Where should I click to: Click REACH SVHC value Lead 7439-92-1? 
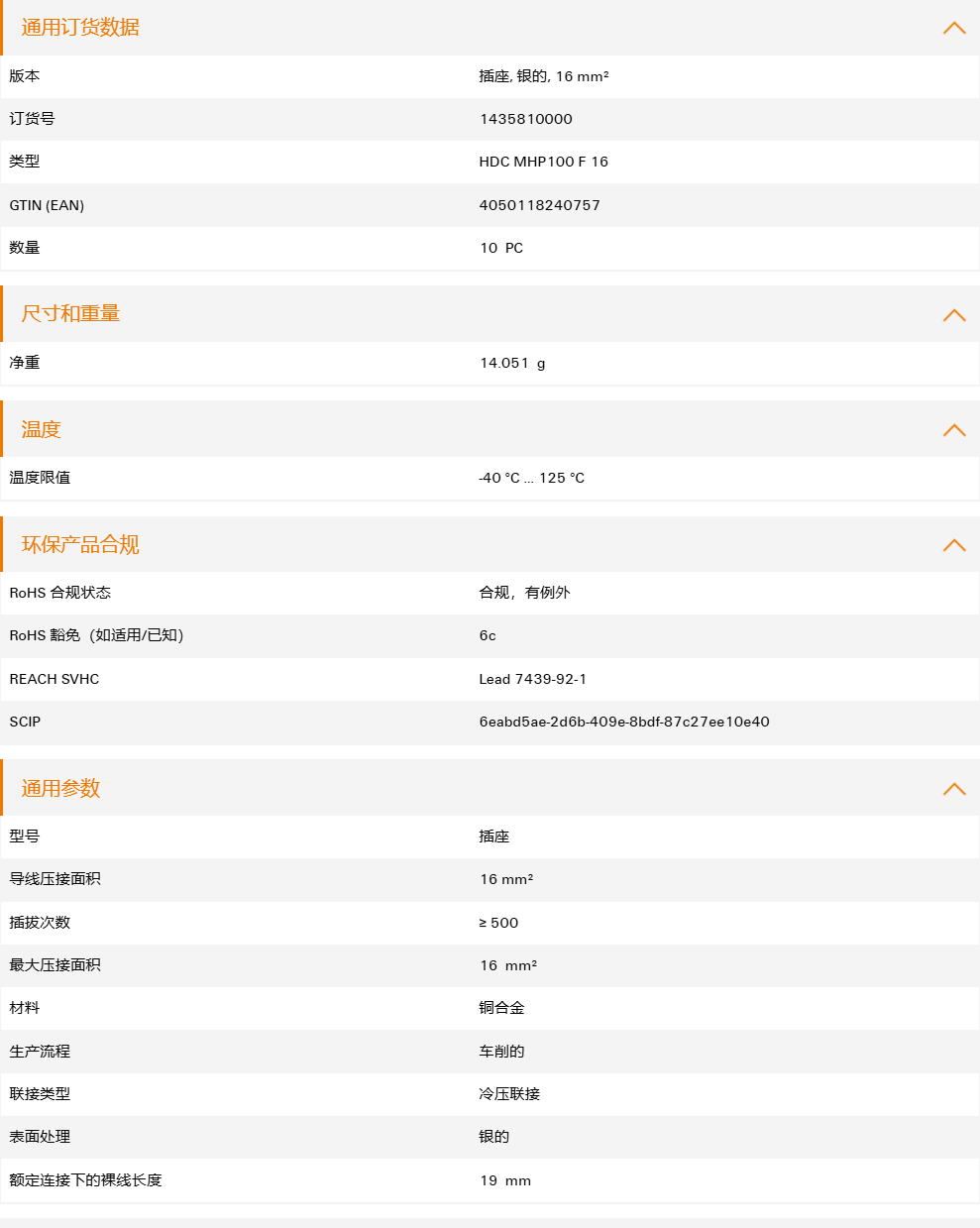pos(533,679)
